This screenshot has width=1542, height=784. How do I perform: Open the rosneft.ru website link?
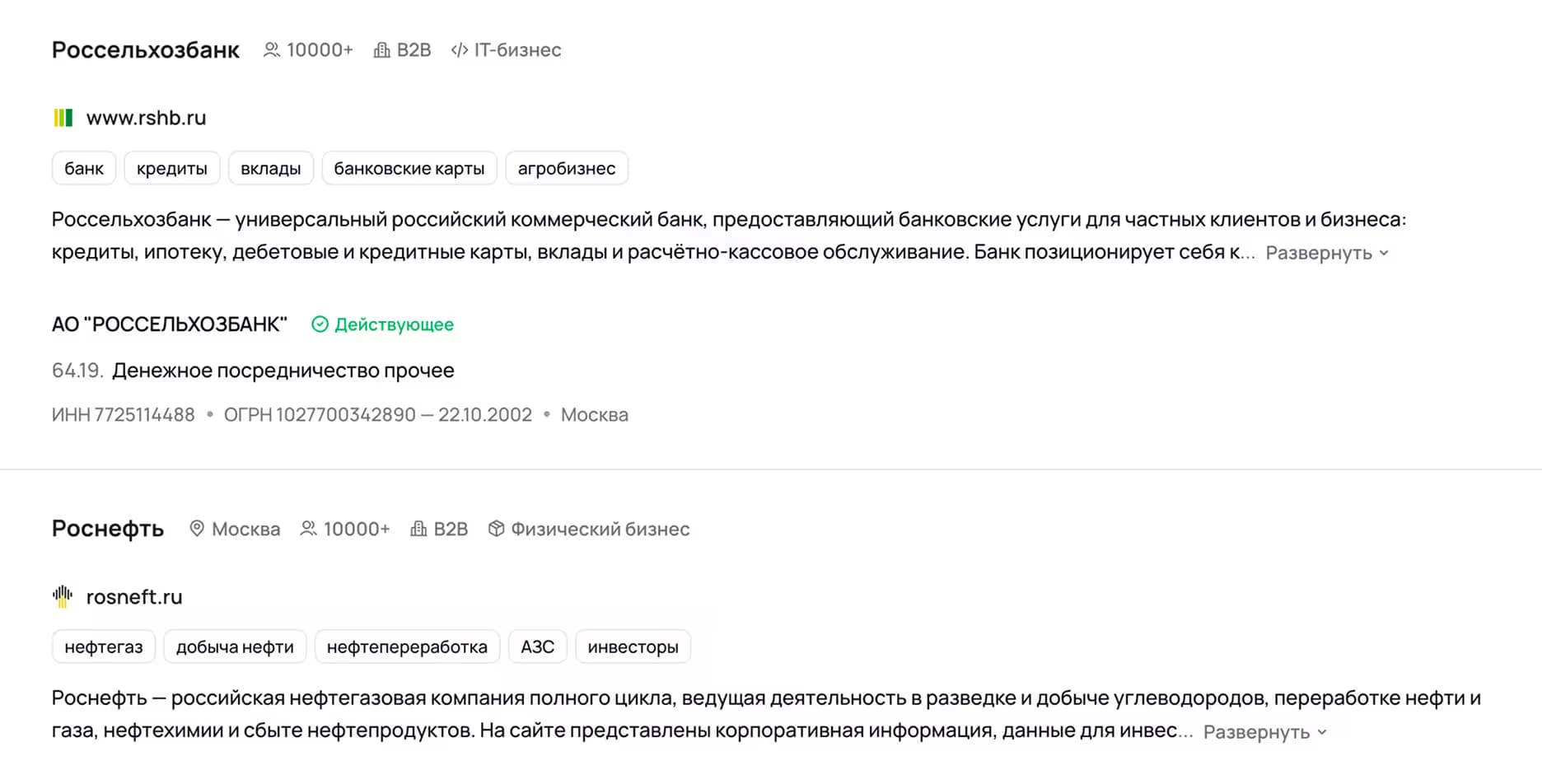134,597
